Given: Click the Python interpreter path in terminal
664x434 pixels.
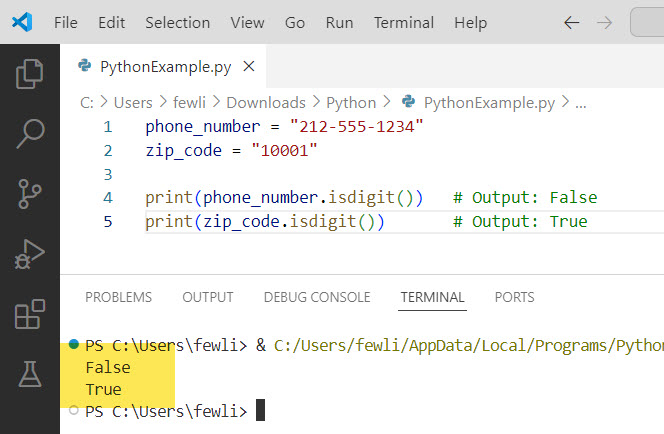Looking at the screenshot, I should tap(469, 346).
